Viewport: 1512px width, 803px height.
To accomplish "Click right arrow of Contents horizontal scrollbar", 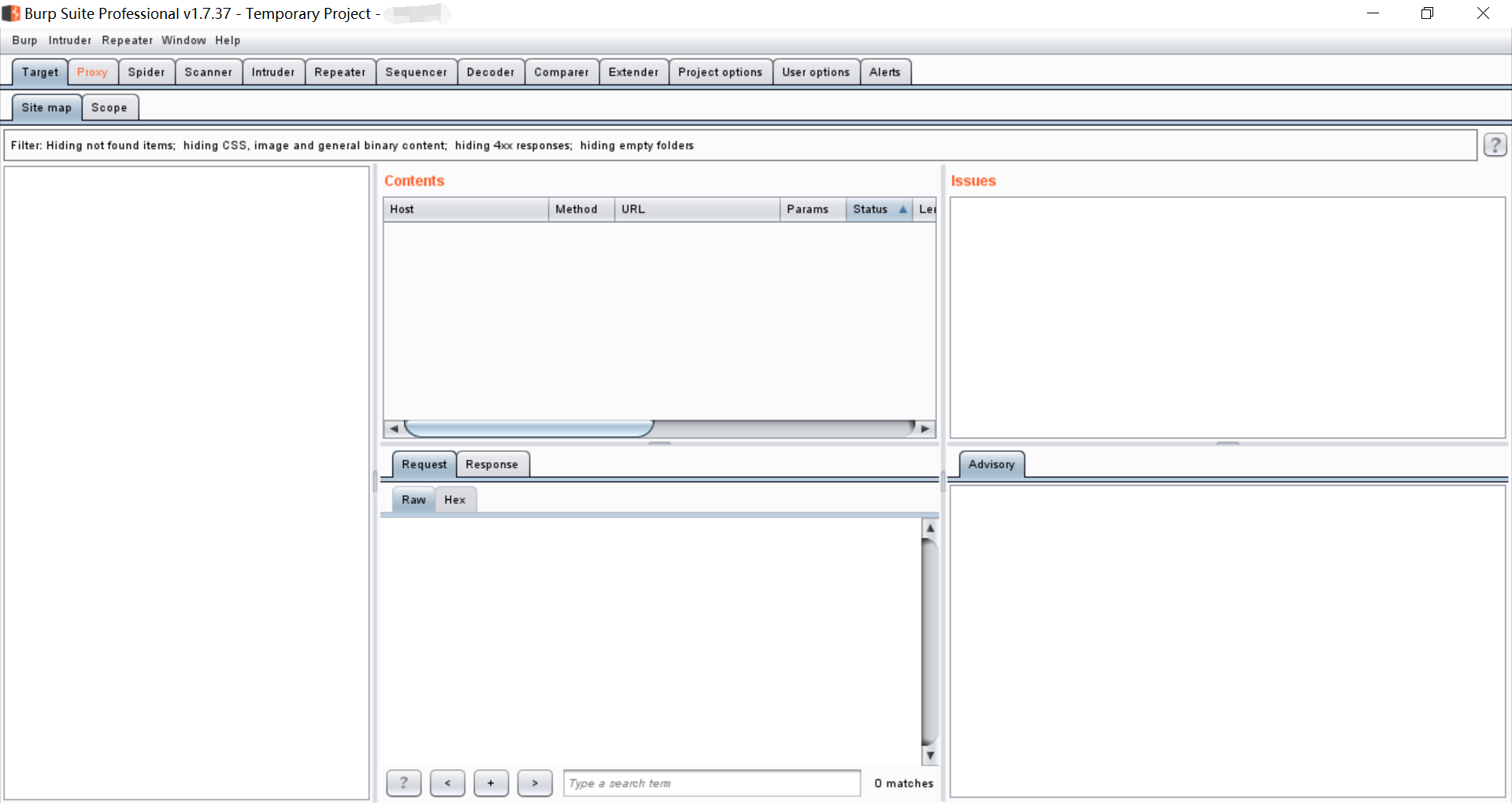I will [925, 429].
